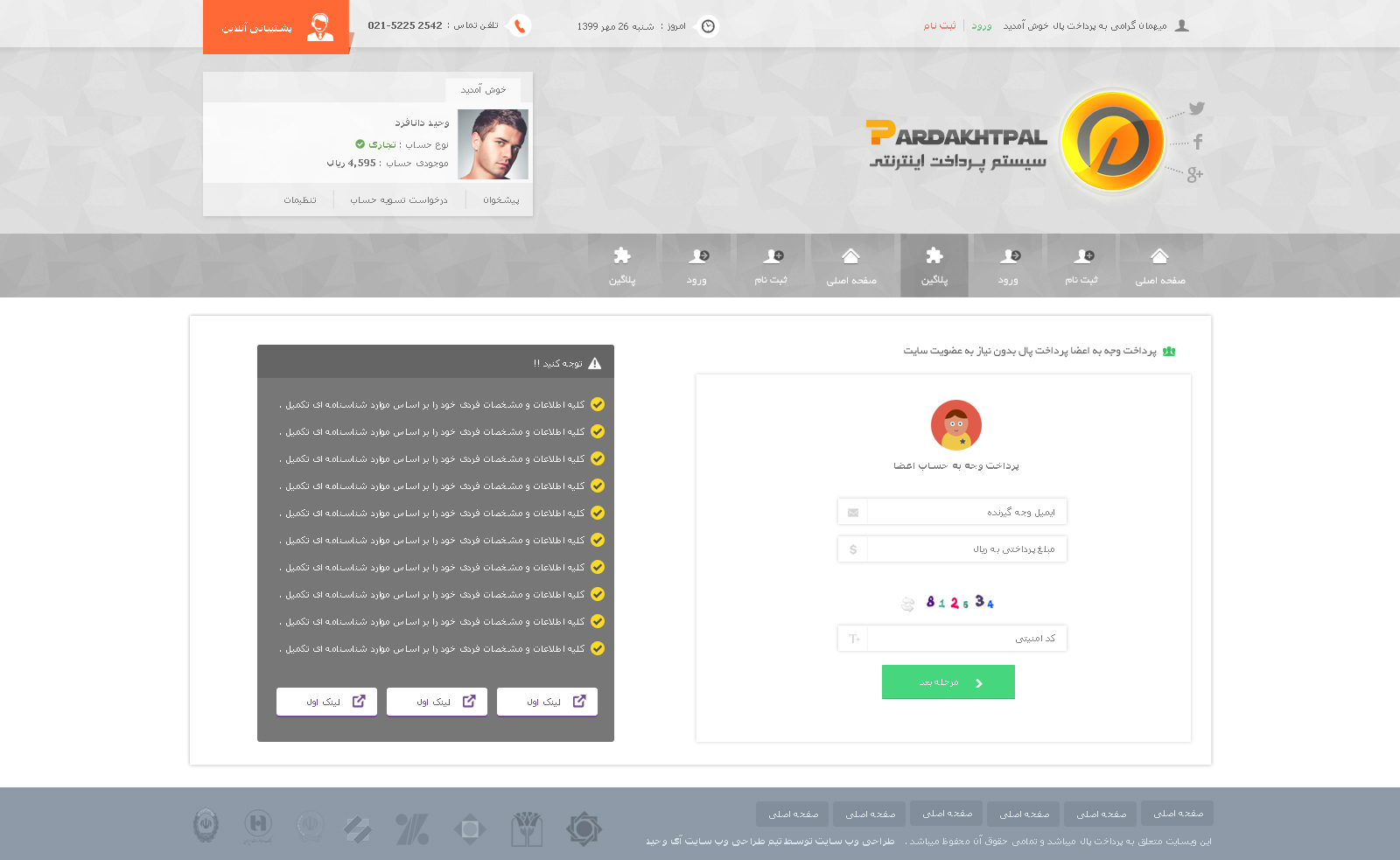Open درخواست تسویه حساب in user panel
Image resolution: width=1400 pixels, height=860 pixels.
(x=399, y=200)
